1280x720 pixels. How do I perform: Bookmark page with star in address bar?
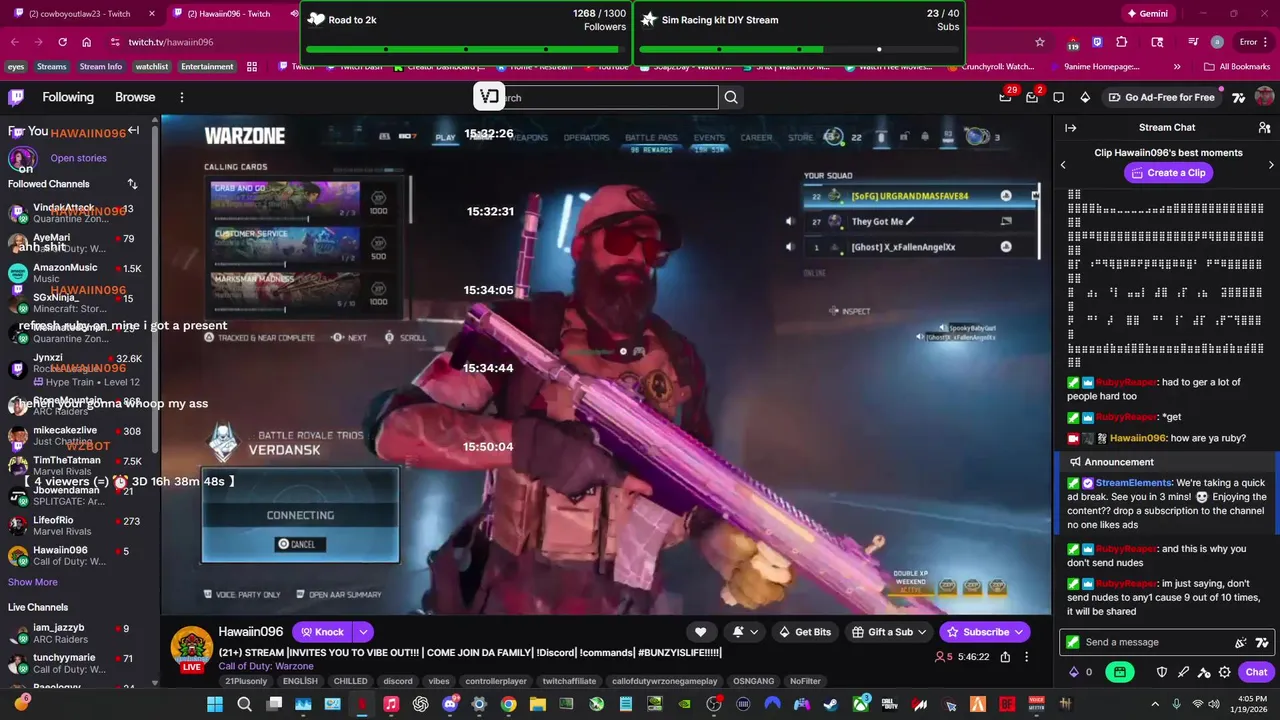click(x=1040, y=42)
